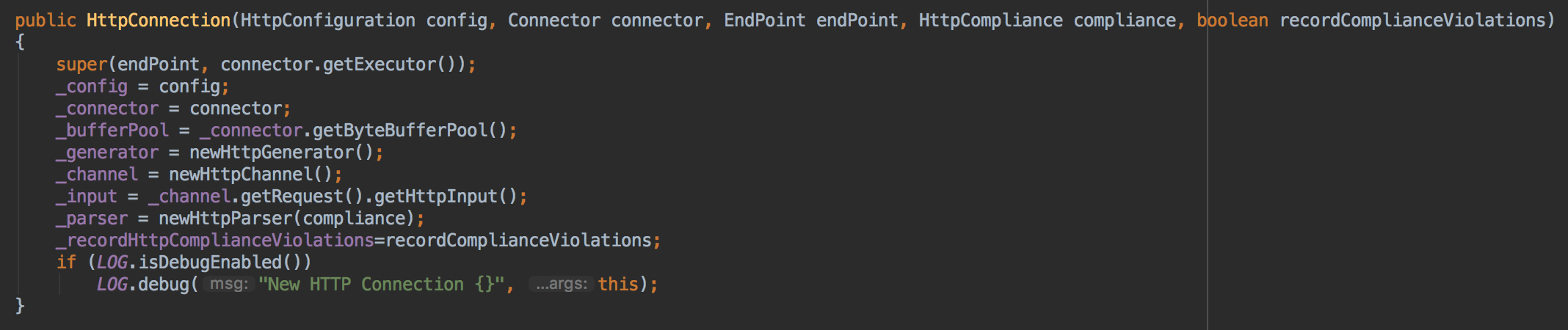
Task: Place cursor on the super keyword
Action: pos(81,65)
